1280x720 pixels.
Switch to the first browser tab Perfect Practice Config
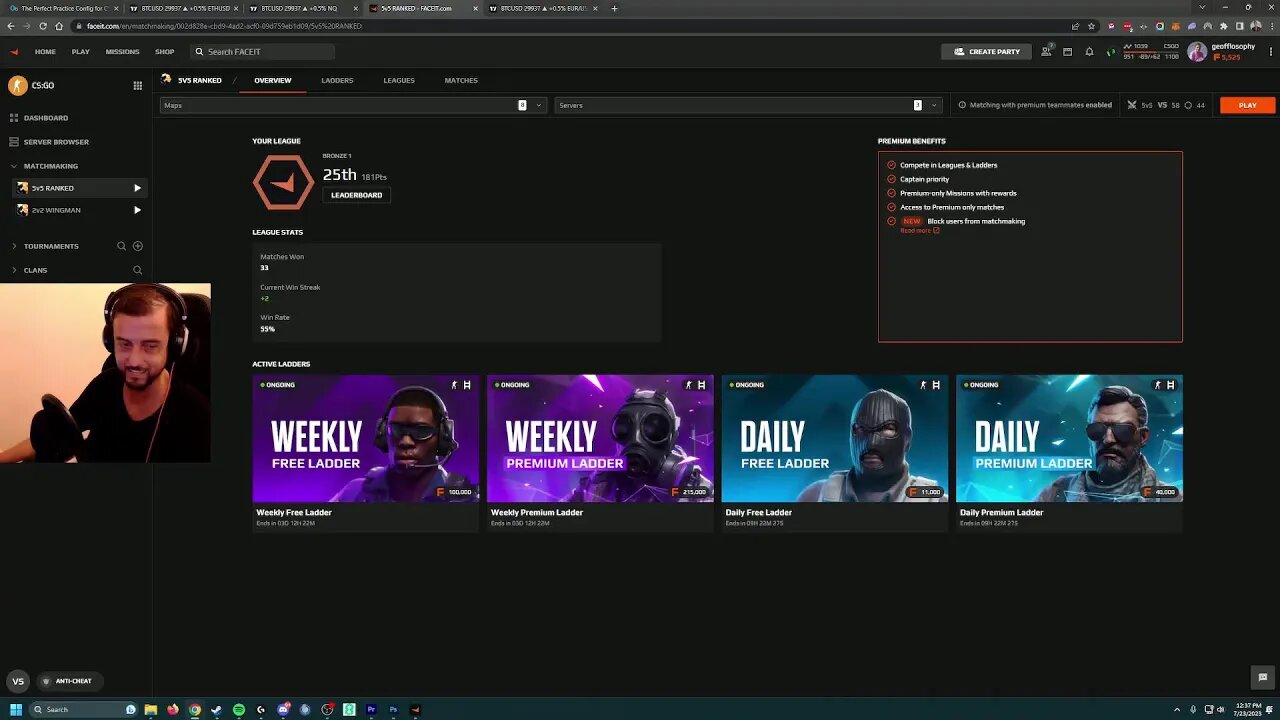point(62,8)
